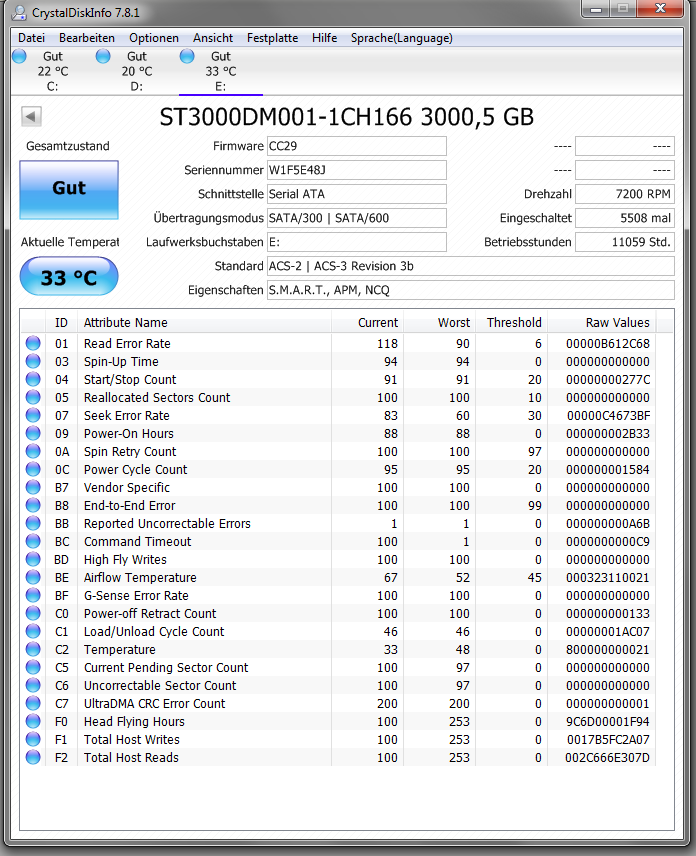Click the Schnittstelle field Serial ATA
The width and height of the screenshot is (696, 856).
tap(357, 194)
